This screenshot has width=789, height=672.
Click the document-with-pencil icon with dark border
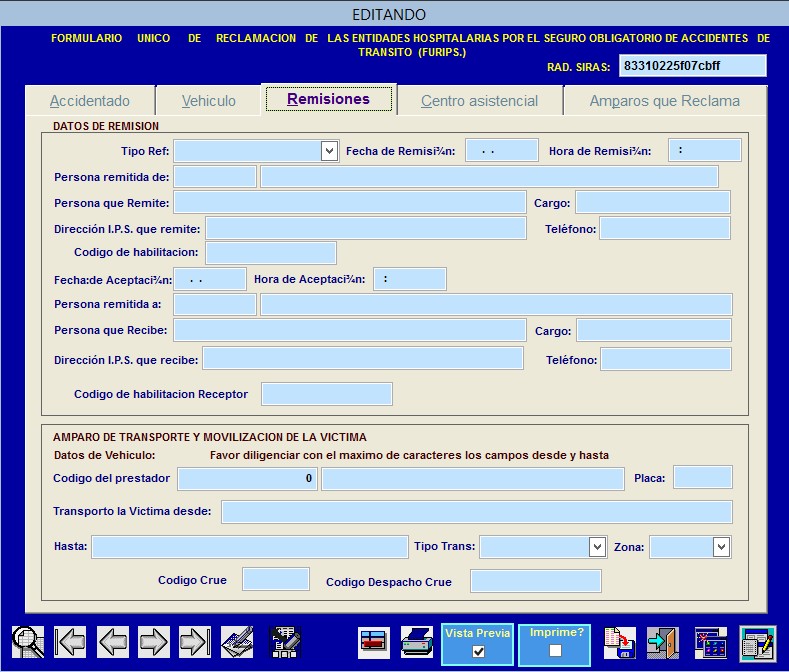click(x=285, y=642)
